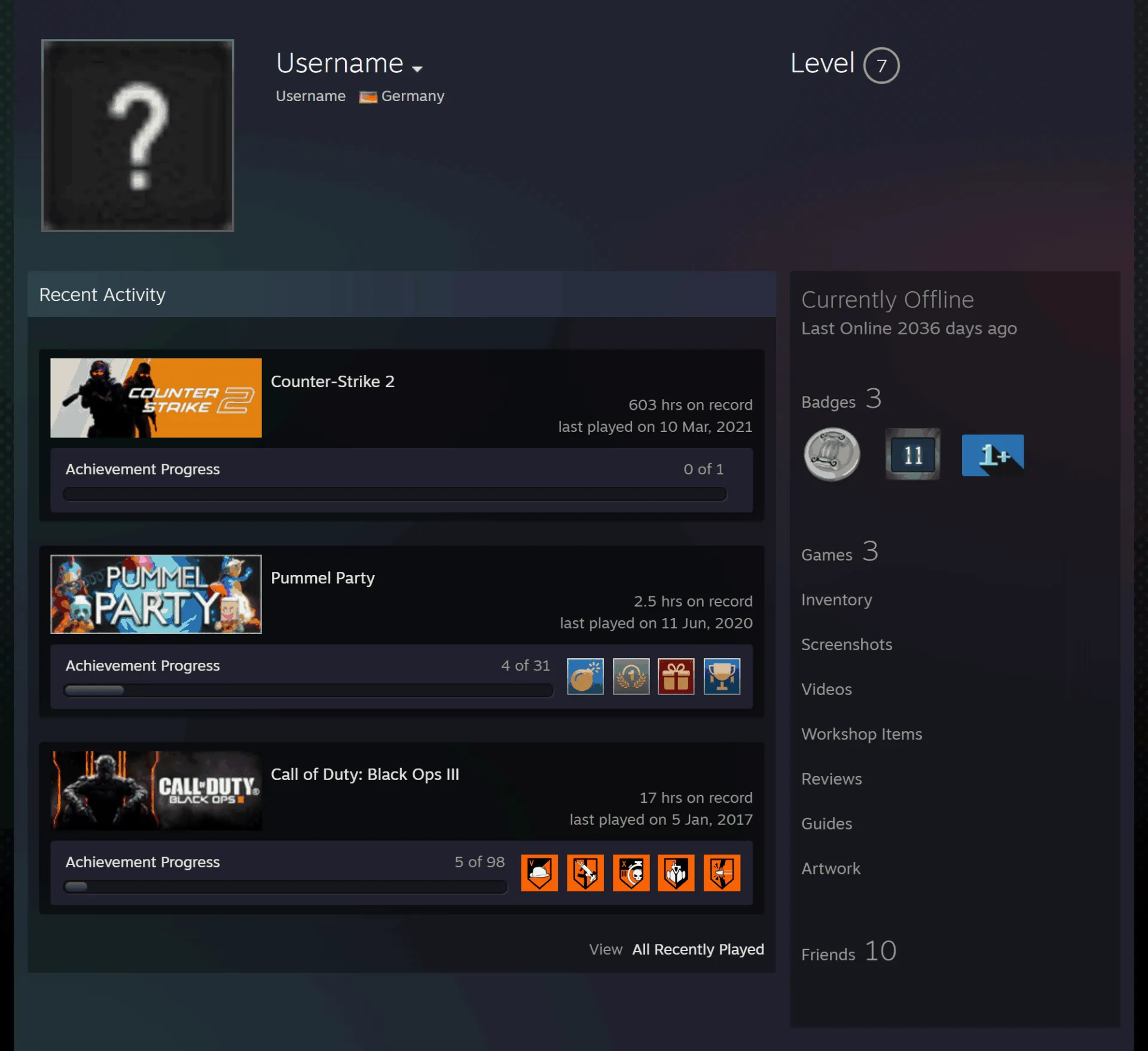
Task: Open the Pummel Party trophy achievement icon
Action: [722, 677]
